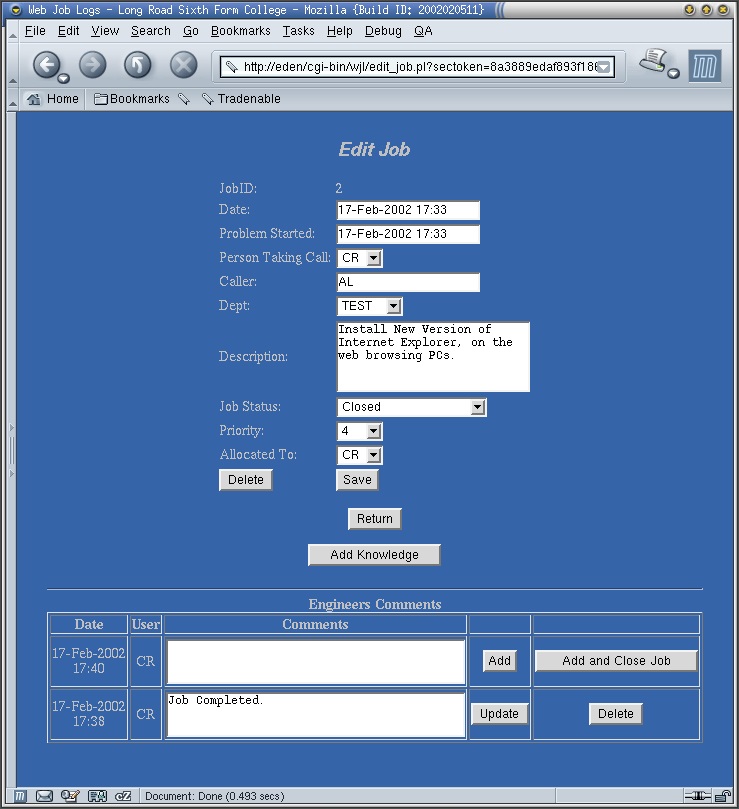Collapse the personal toolbar grippy handle
This screenshot has width=739, height=809.
click(x=13, y=99)
